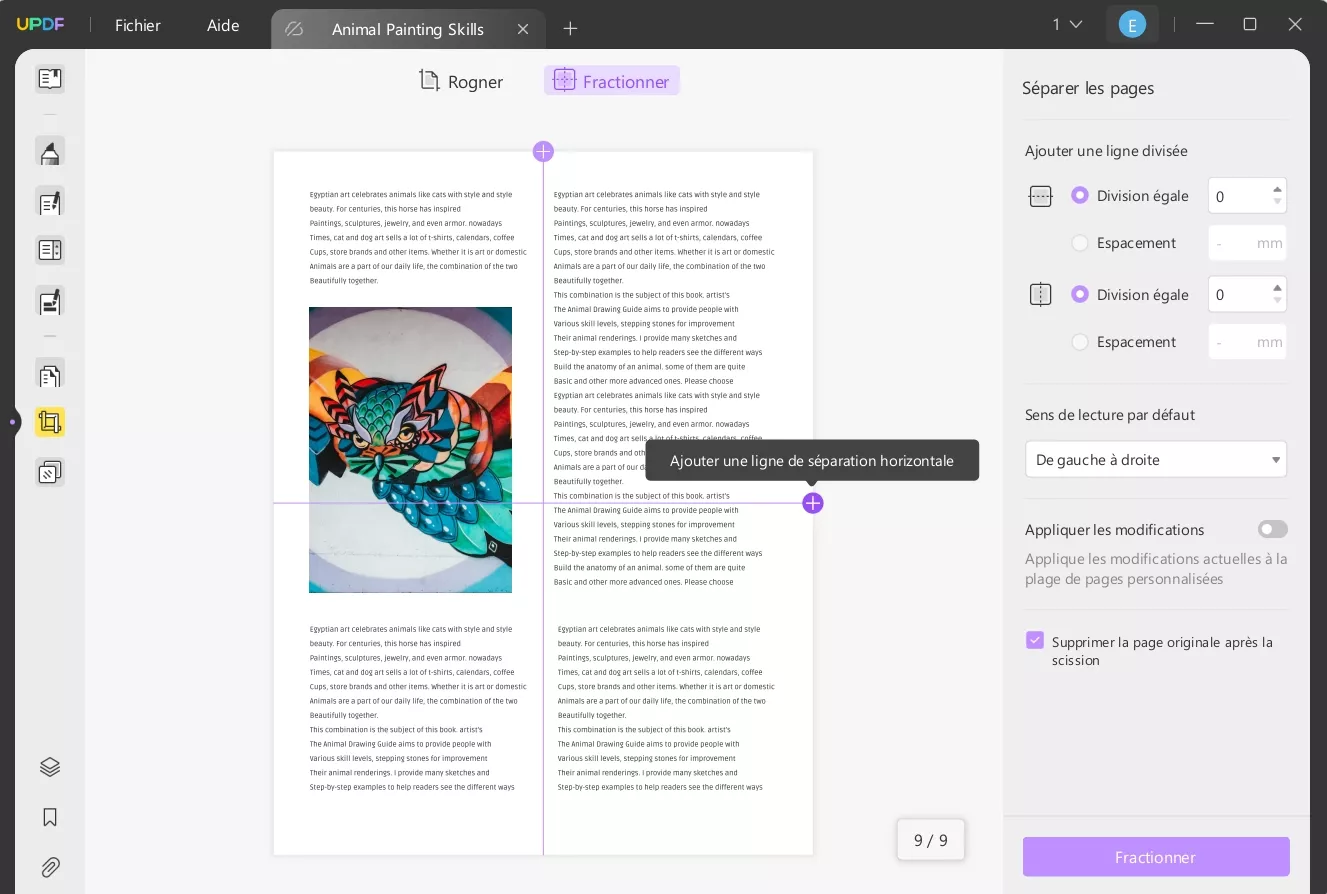Click the Ajouter une ligne divisée label
1327x894 pixels.
[x=1106, y=151]
